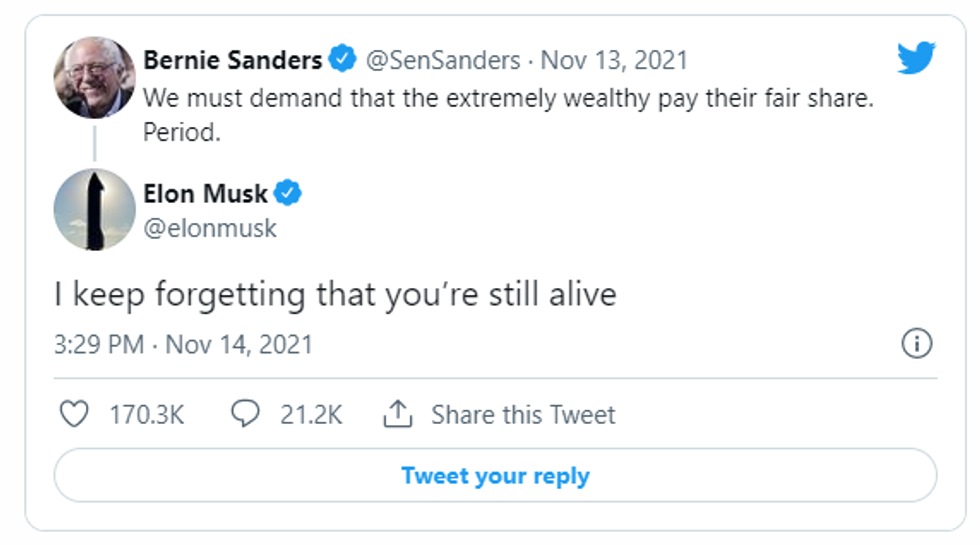The image size is (980, 545).
Task: Open the @elonmusk handle
Action: [x=210, y=228]
